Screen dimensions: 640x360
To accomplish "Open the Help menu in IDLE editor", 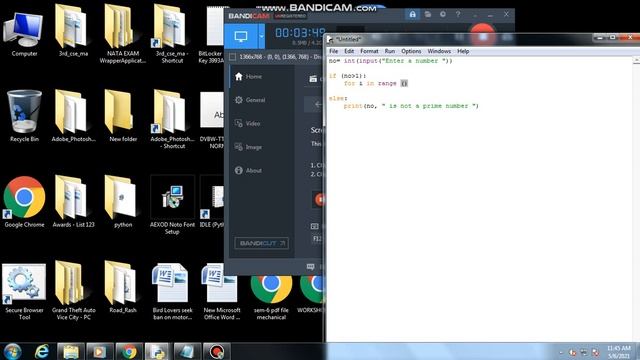I will point(463,51).
